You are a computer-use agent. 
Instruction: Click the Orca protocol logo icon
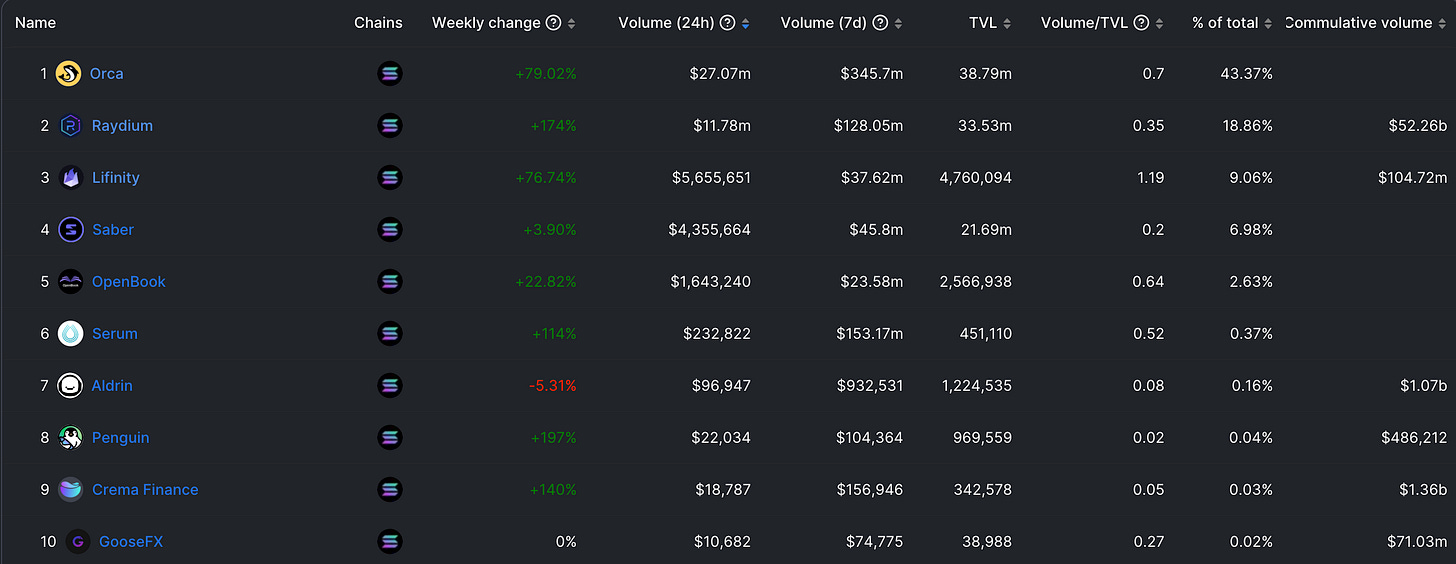68,73
